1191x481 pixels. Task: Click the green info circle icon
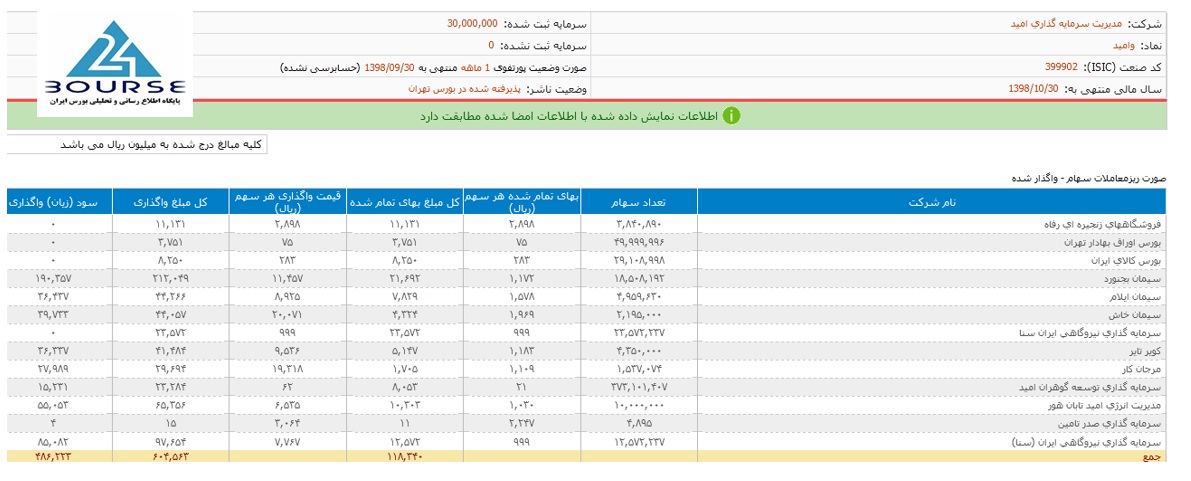tap(731, 116)
